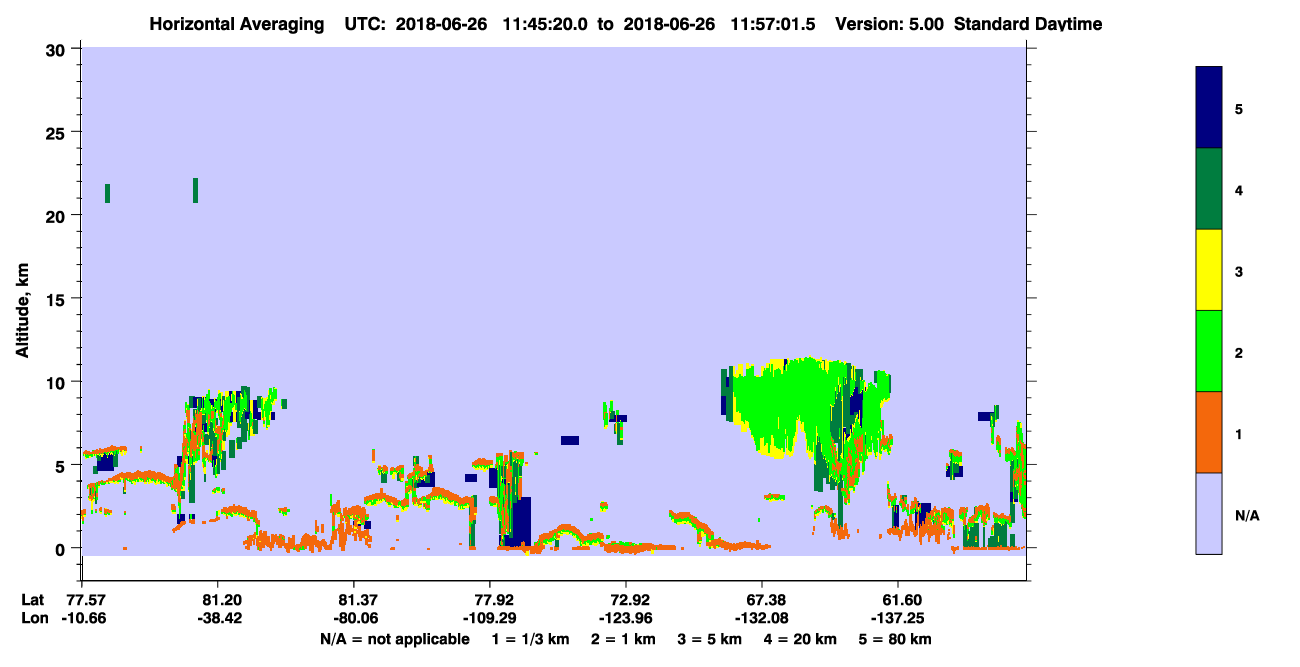This screenshot has width=1300, height=667.
Task: Click latitude value '81.20'
Action: [217, 600]
